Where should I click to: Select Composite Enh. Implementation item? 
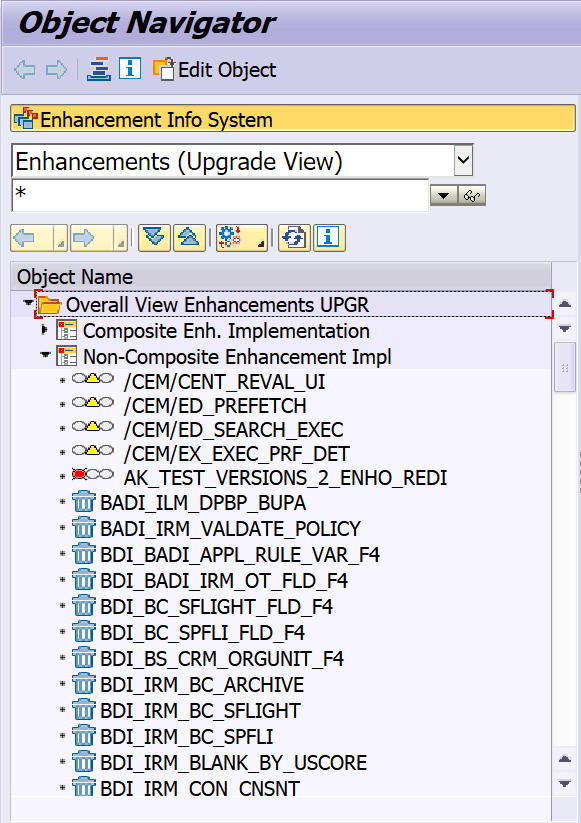[x=226, y=331]
